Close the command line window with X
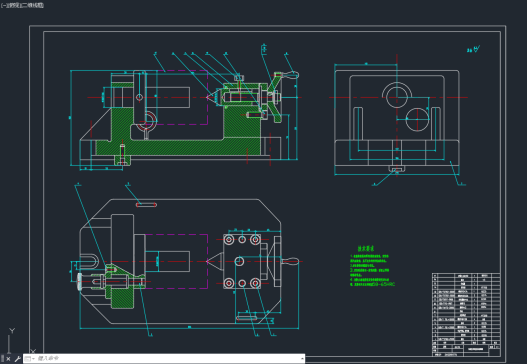 [x=8, y=359]
